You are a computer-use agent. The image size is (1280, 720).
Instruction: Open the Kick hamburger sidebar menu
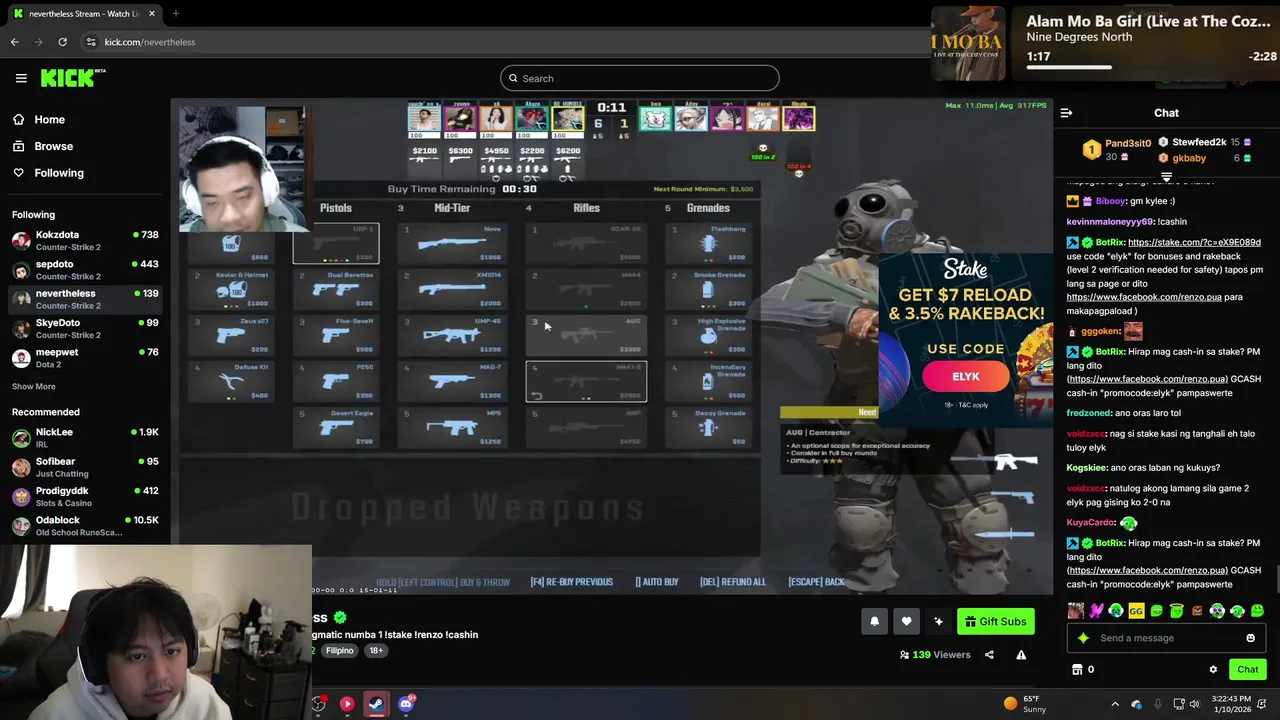[x=21, y=78]
